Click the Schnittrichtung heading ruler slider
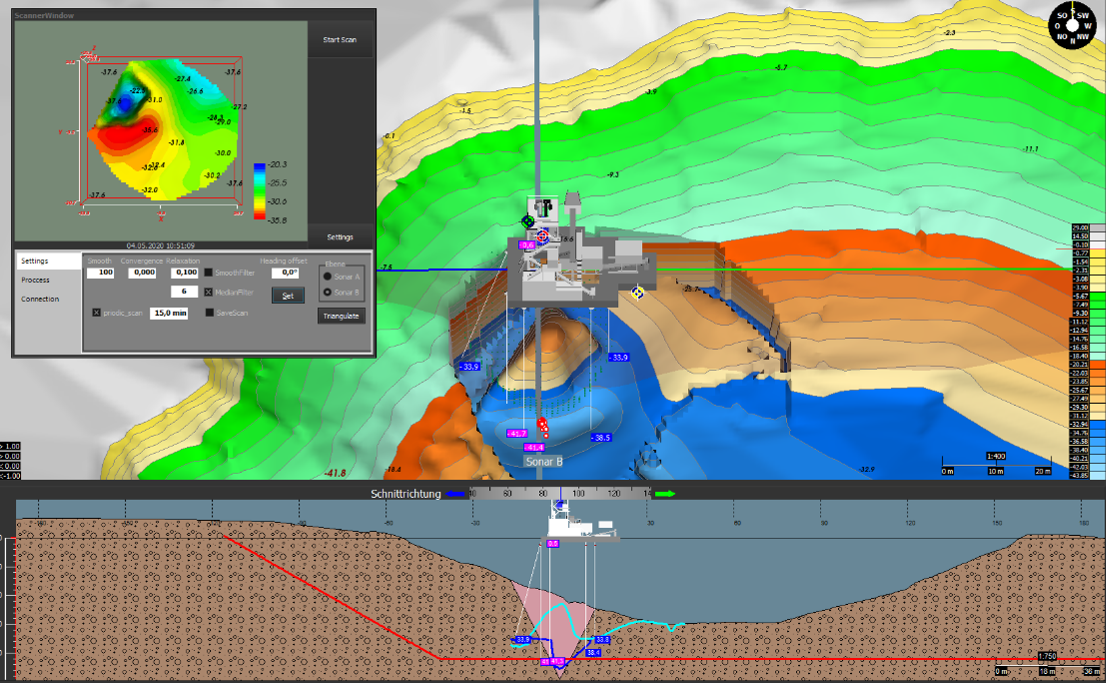Screen dimensions: 1106x683 (561, 494)
